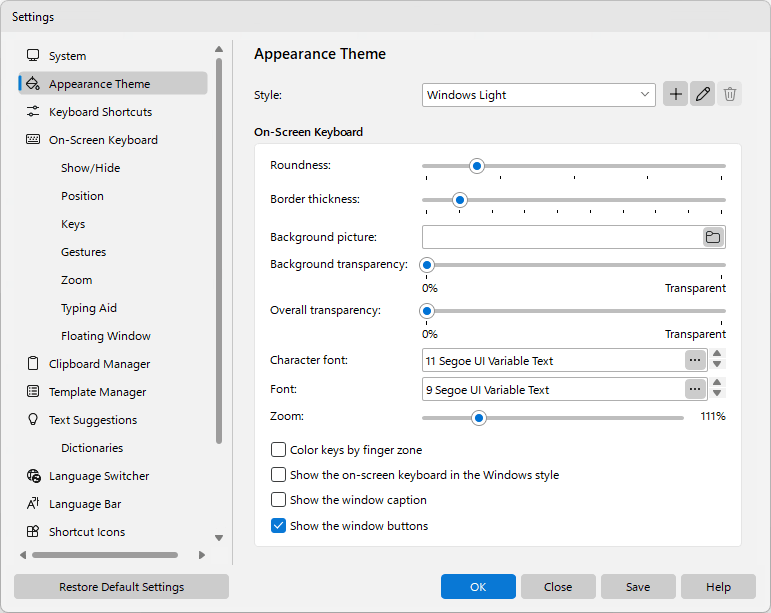
Task: Click sidebar scroll up arrow
Action: [219, 49]
